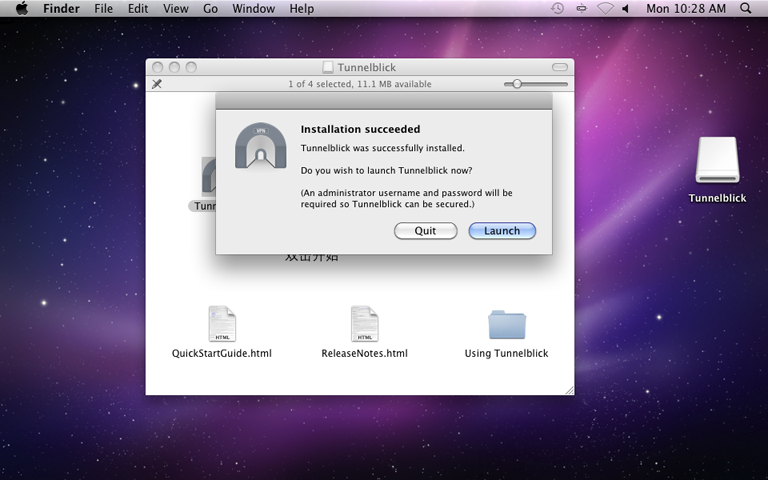This screenshot has height=480, width=768.
Task: Open the File menu
Action: click(x=103, y=8)
